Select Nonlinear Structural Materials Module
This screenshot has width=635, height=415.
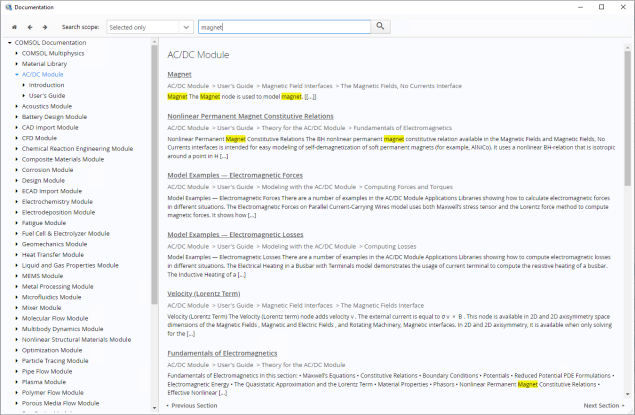tap(76, 339)
